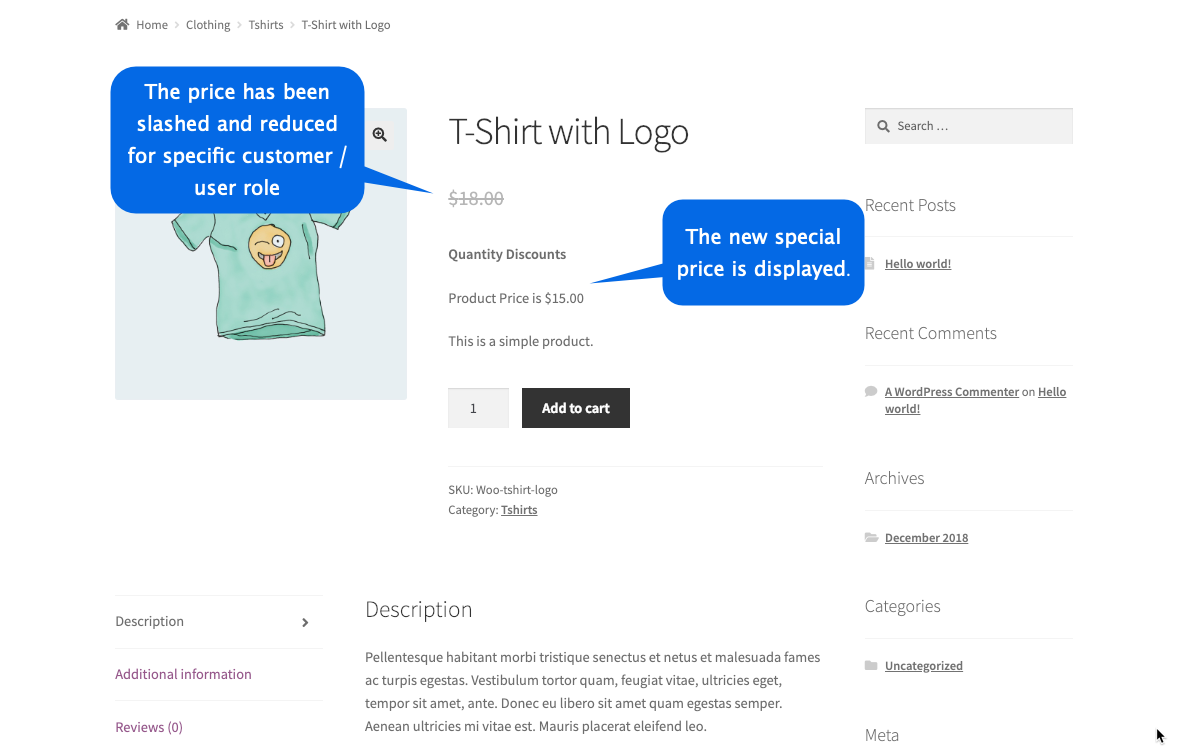Open the Clothing breadcrumb link
The height and width of the screenshot is (751, 1193).
click(208, 25)
